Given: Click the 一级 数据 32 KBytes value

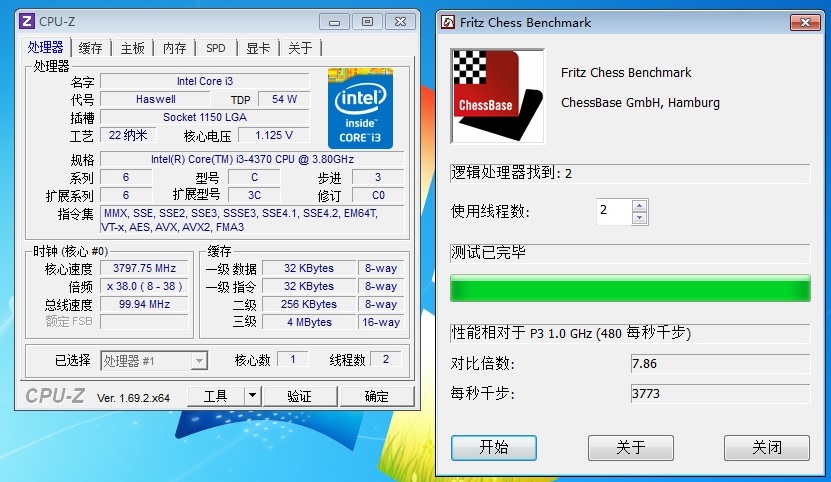Looking at the screenshot, I should (x=309, y=268).
